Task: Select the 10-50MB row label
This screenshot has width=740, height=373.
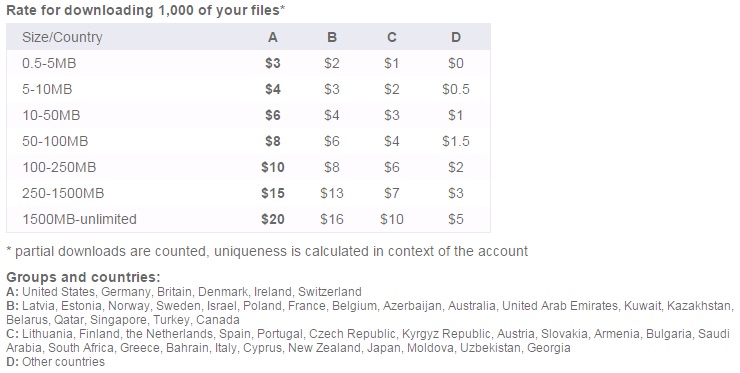Action: pos(51,115)
